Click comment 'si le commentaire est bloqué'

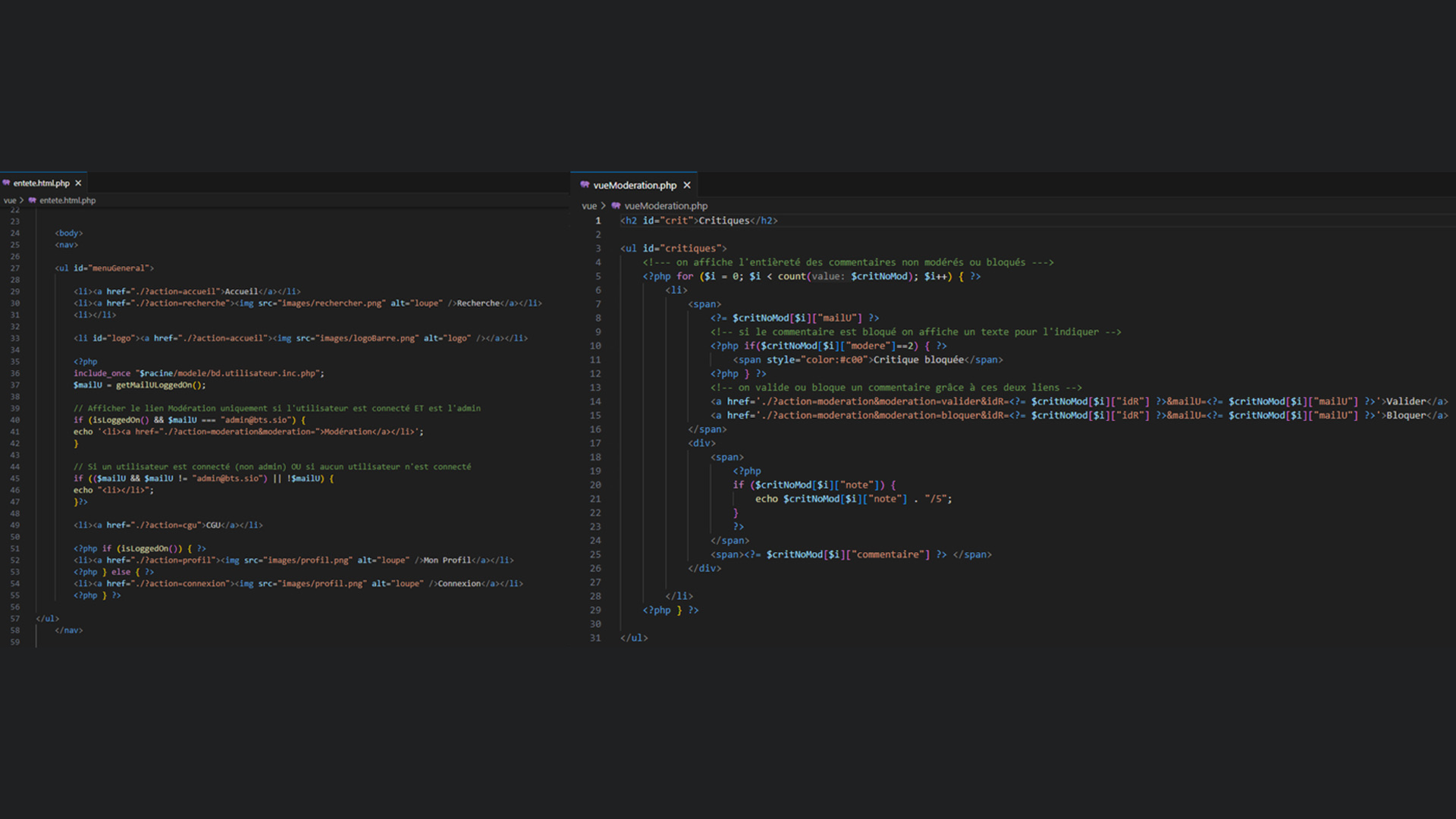[916, 331]
